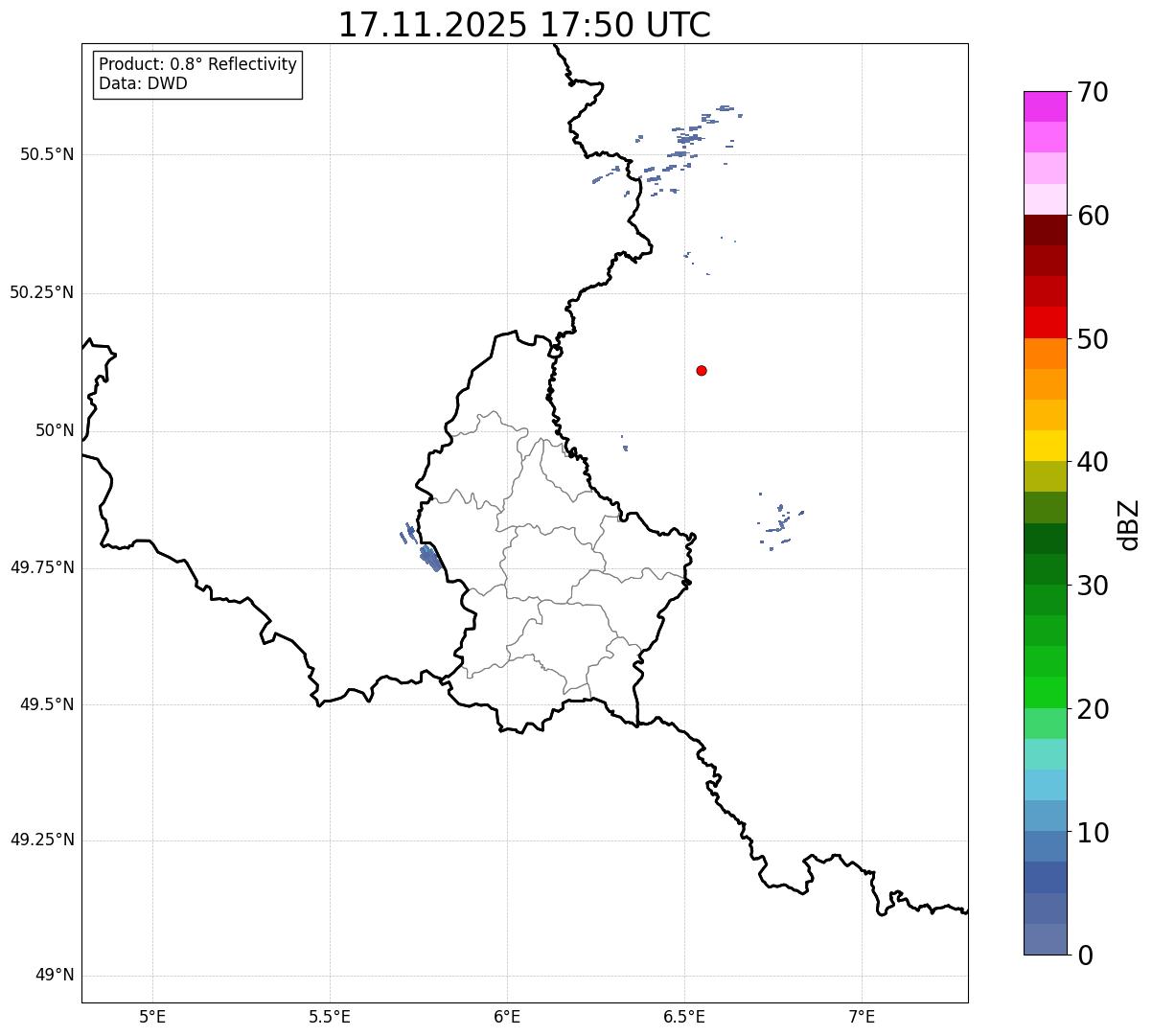
Task: Click the bright green colorbar segment above 20
Action: pos(1045,692)
